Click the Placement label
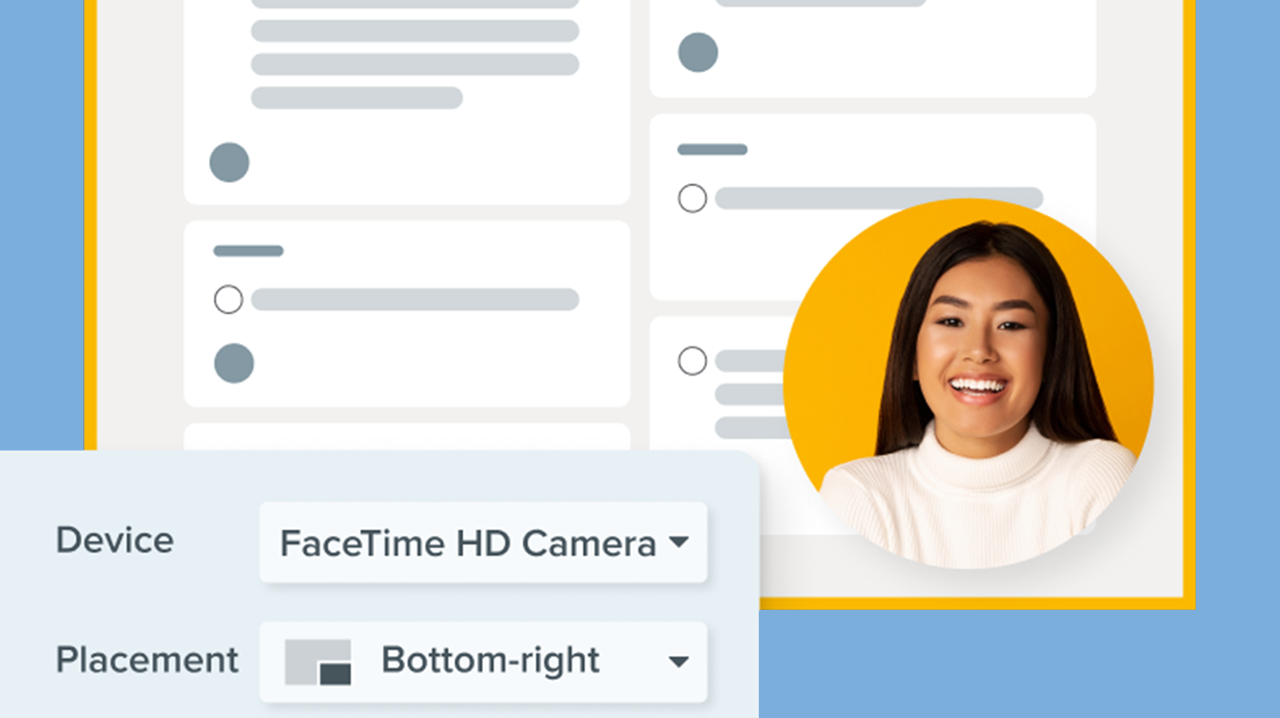The image size is (1280, 718). point(147,660)
